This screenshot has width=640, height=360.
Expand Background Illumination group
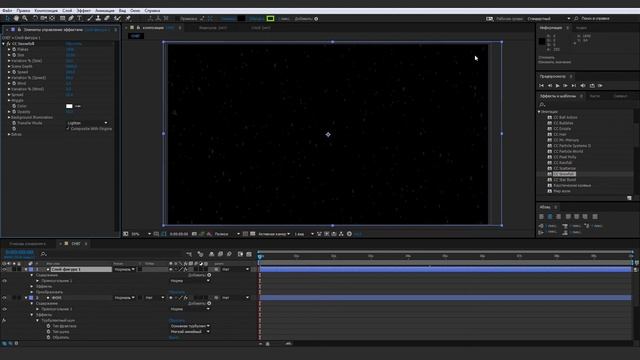point(9,118)
